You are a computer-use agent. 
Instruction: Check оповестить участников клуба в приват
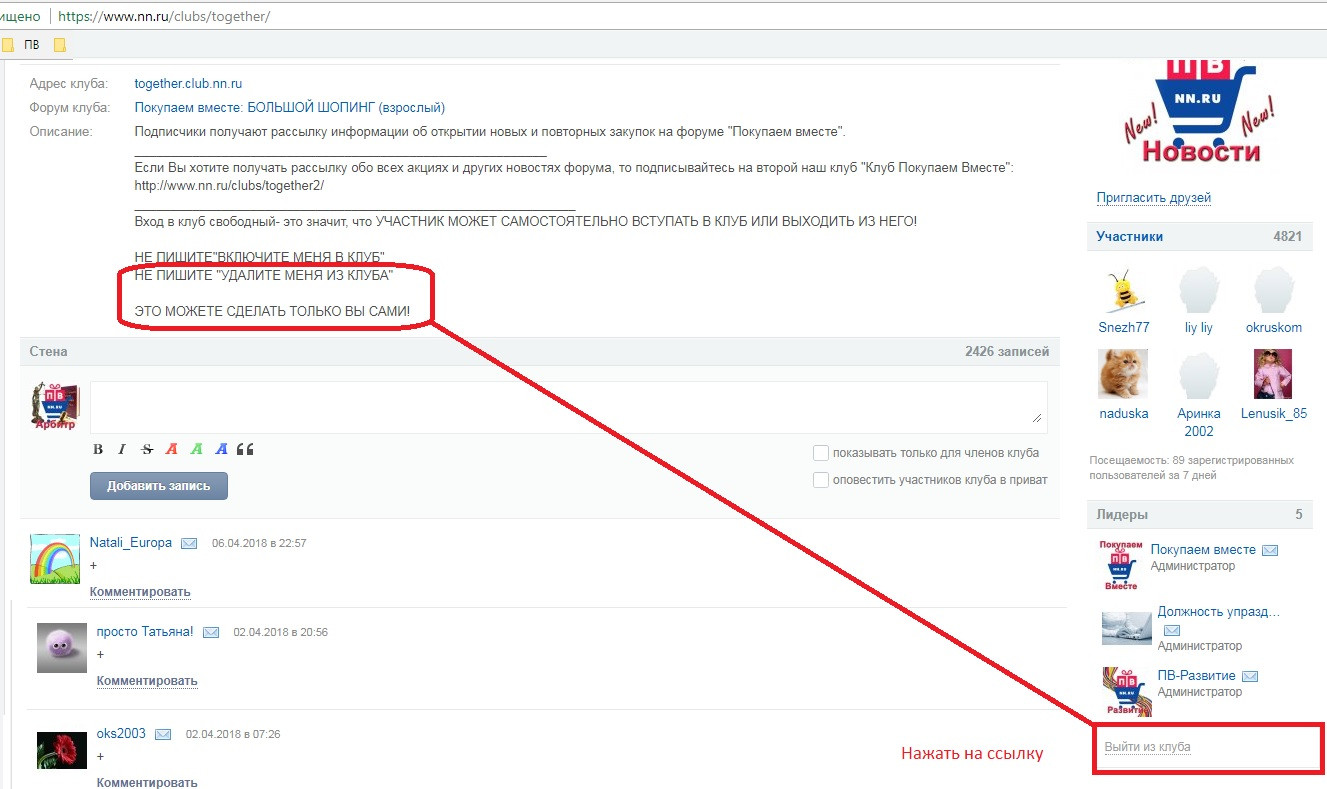(x=821, y=480)
